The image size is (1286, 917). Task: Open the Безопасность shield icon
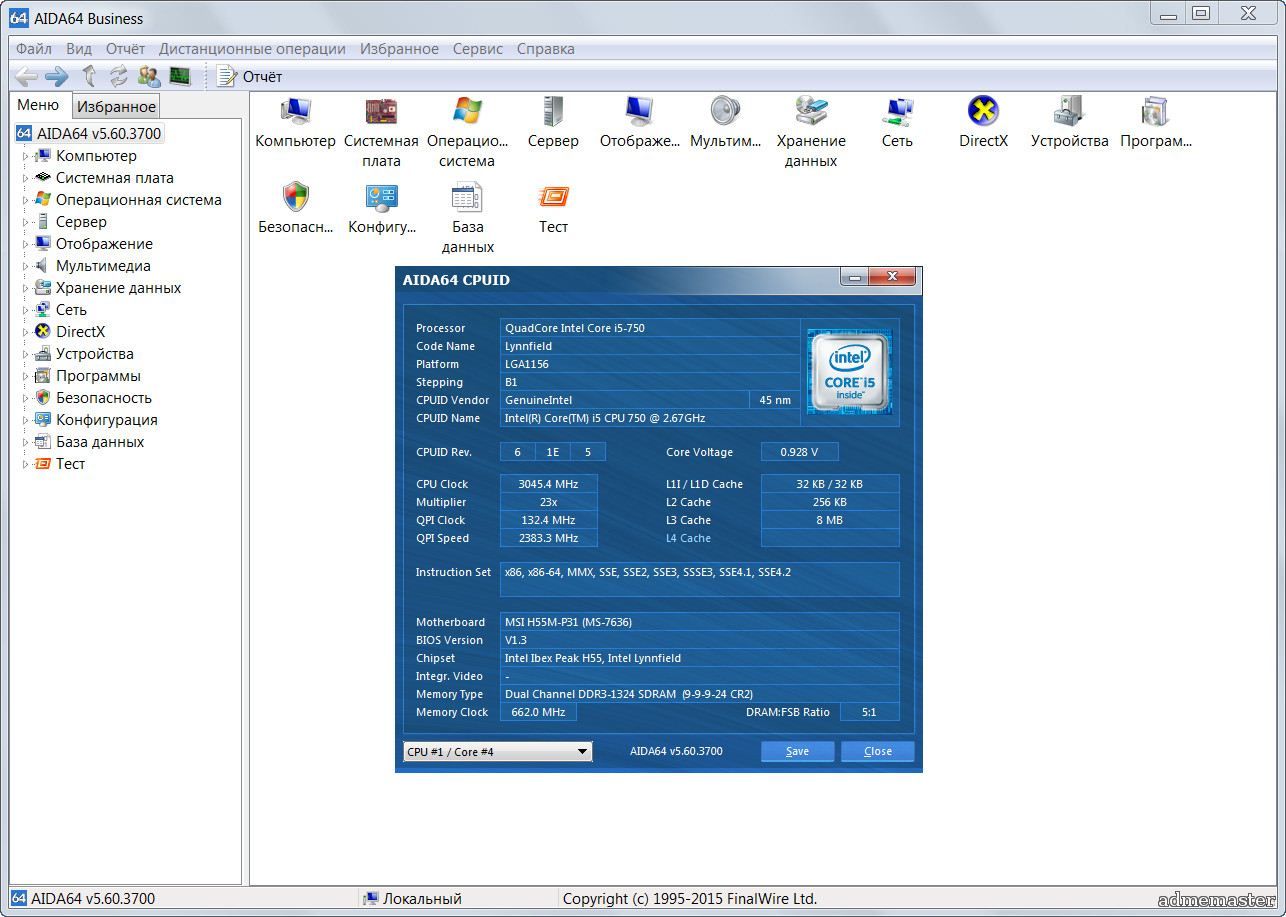tap(295, 197)
